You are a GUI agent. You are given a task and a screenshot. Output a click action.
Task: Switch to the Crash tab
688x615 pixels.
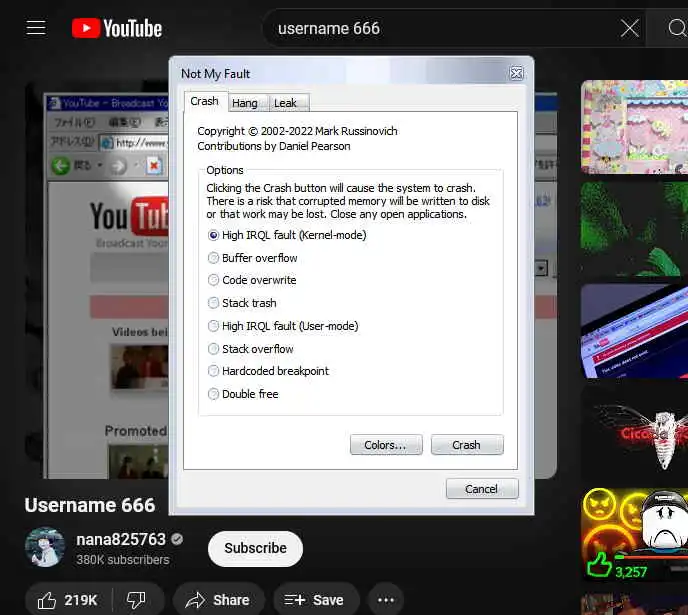pos(204,101)
